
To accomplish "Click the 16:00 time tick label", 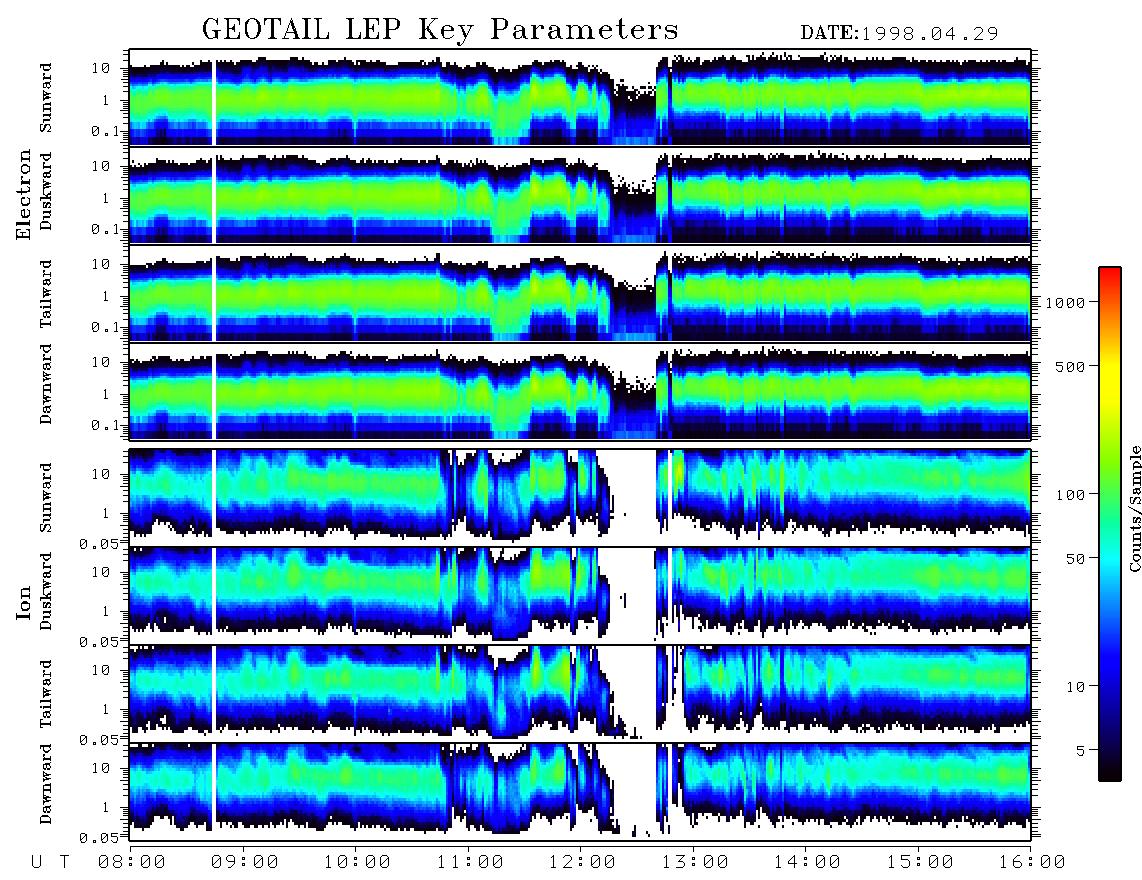I will click(x=1031, y=863).
